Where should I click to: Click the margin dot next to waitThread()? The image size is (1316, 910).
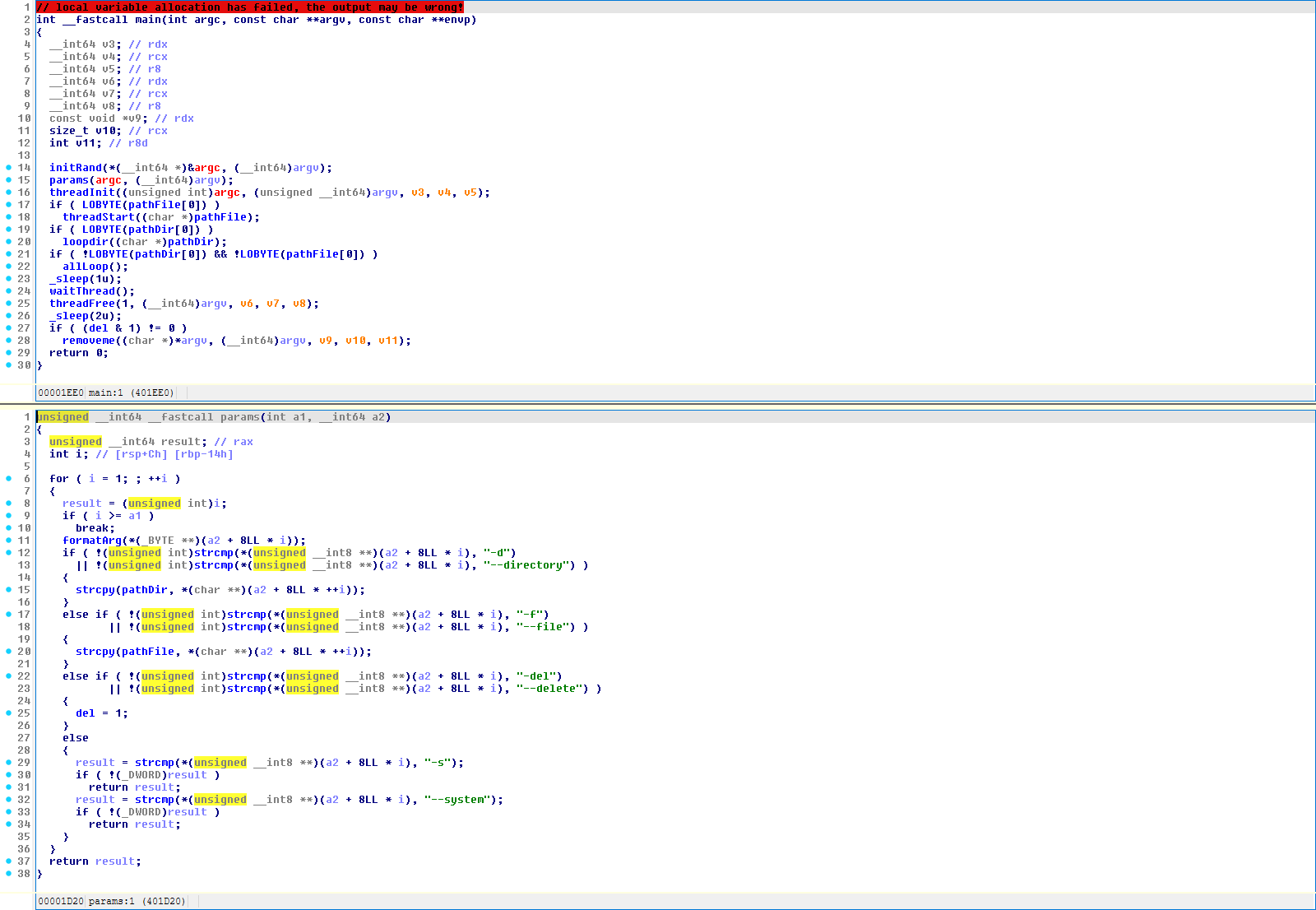[x=8, y=290]
